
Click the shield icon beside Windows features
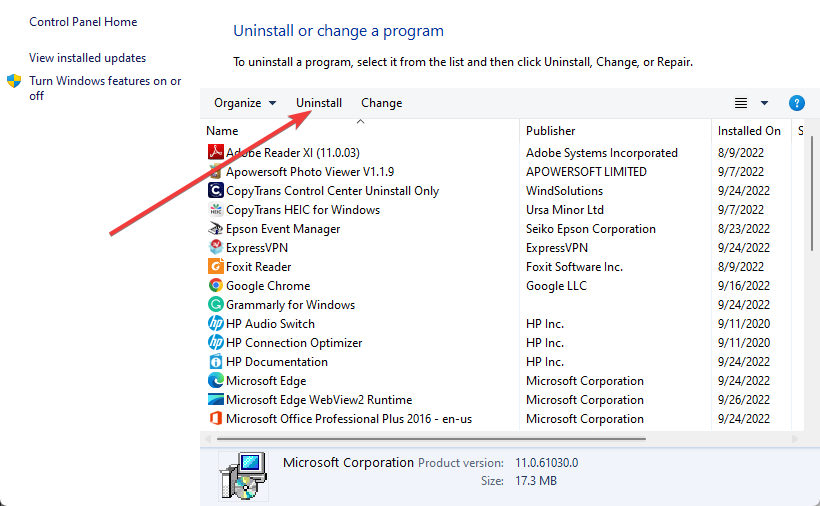[x=14, y=81]
